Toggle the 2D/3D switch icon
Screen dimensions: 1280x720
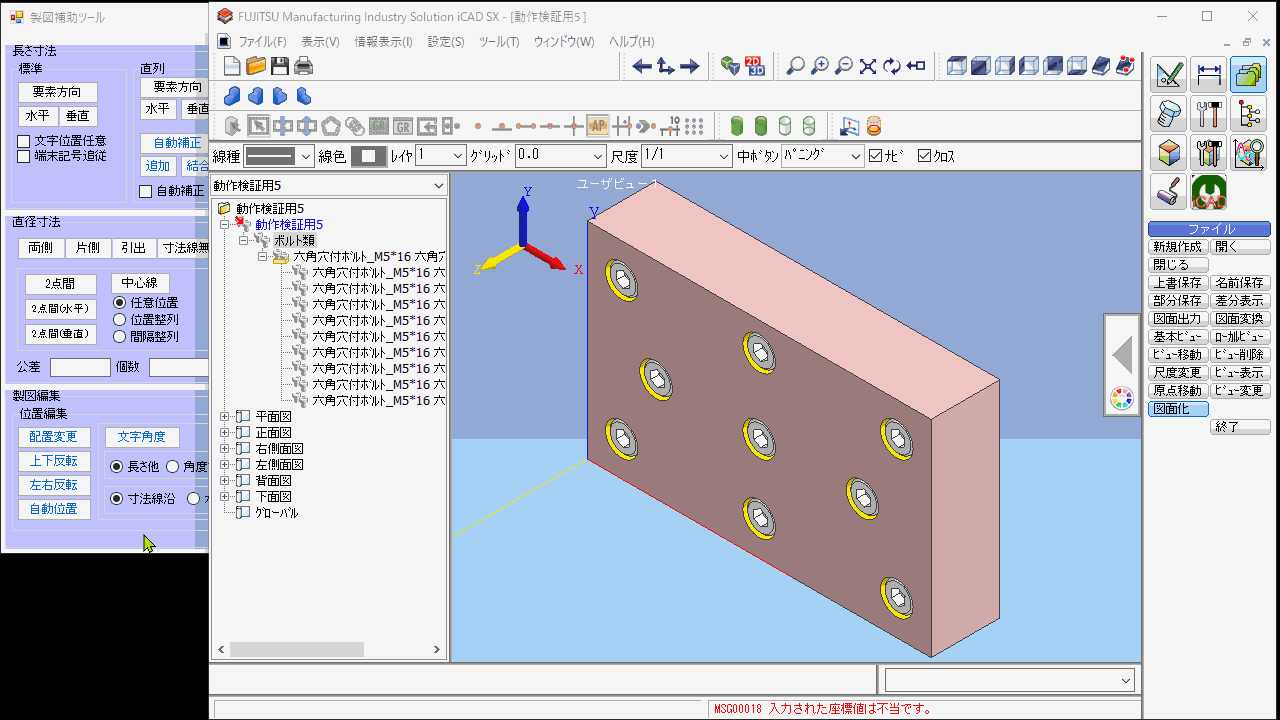click(x=755, y=66)
